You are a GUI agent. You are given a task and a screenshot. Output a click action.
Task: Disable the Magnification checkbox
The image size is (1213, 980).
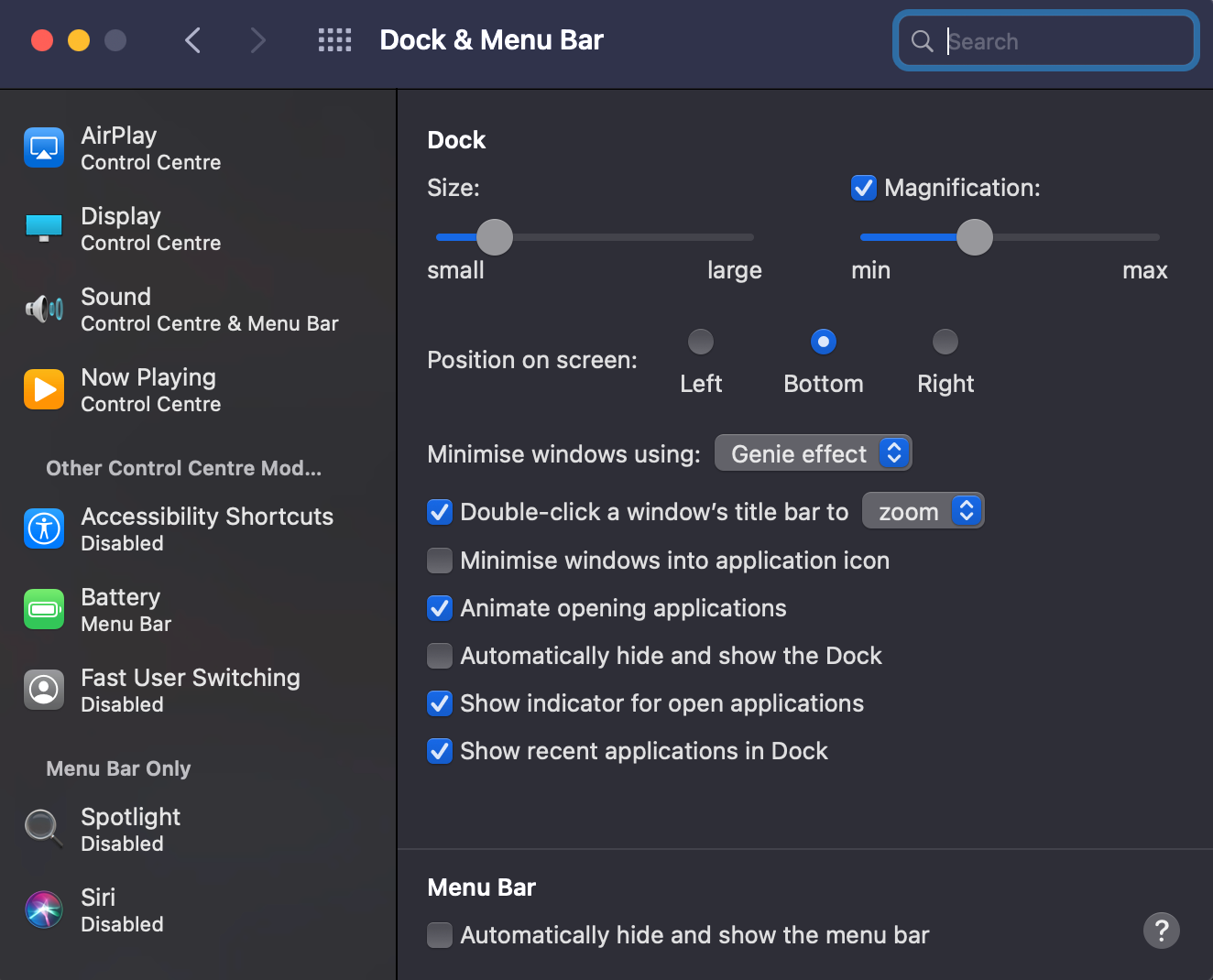pyautogui.click(x=864, y=188)
